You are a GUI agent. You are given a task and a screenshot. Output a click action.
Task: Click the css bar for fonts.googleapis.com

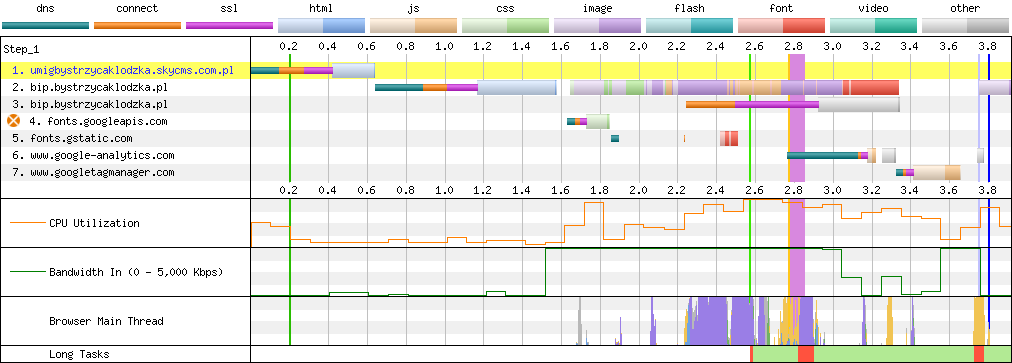coord(598,121)
